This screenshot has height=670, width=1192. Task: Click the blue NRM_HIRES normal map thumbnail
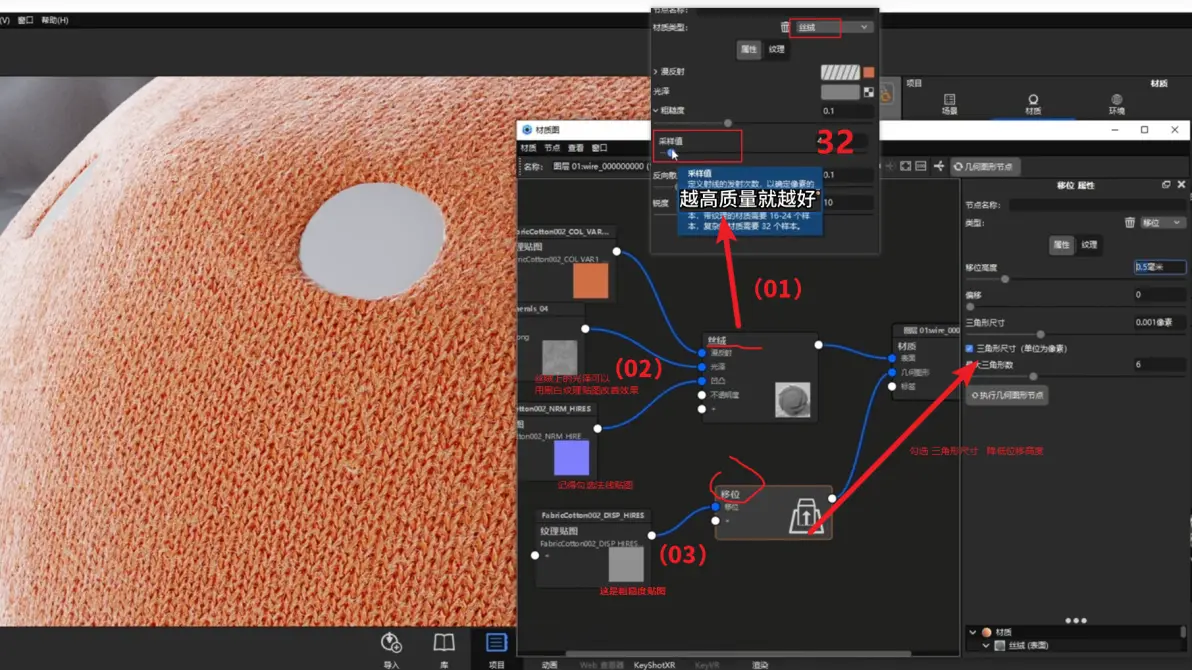click(572, 459)
